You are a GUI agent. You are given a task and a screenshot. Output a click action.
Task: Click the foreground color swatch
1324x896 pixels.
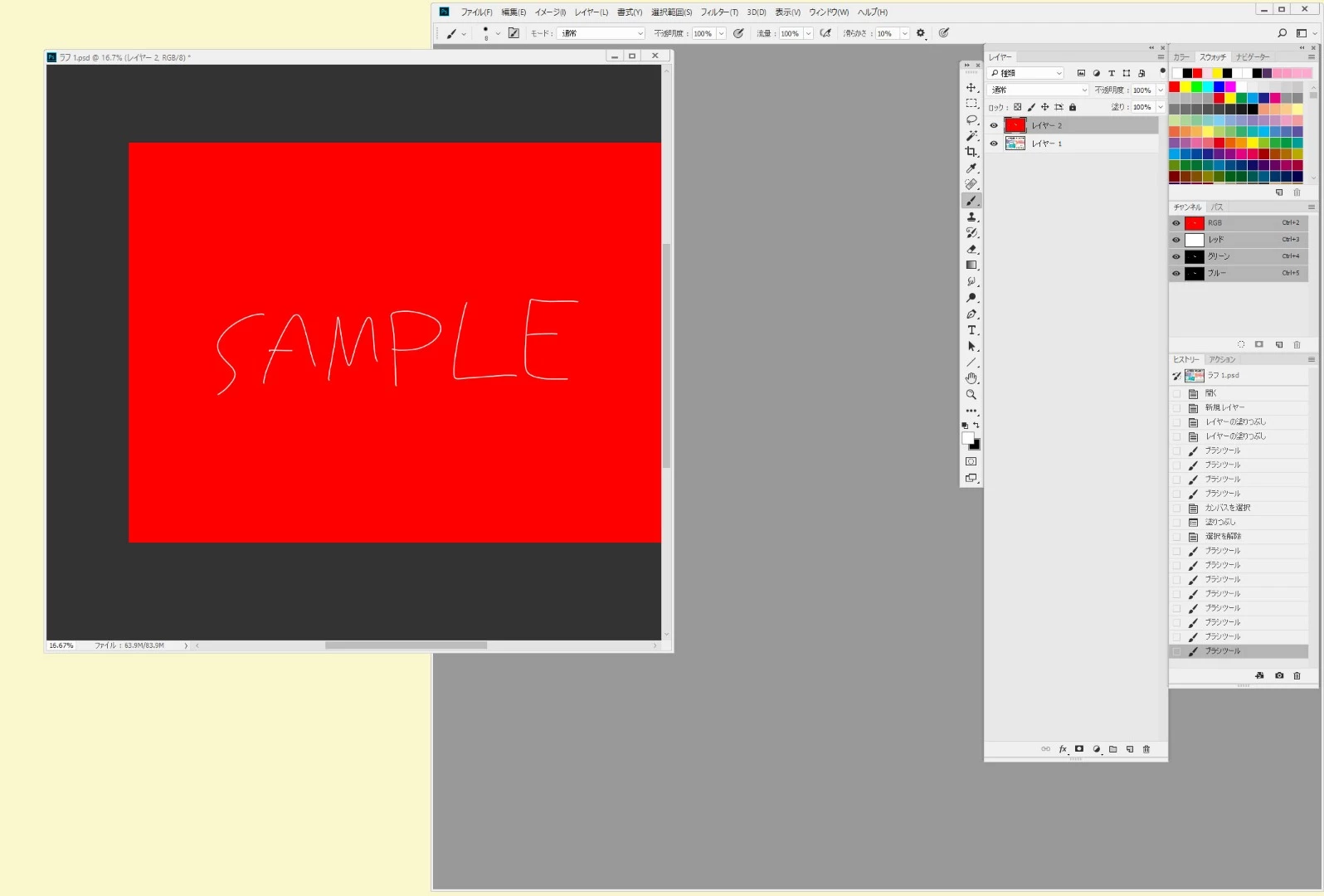pos(967,438)
